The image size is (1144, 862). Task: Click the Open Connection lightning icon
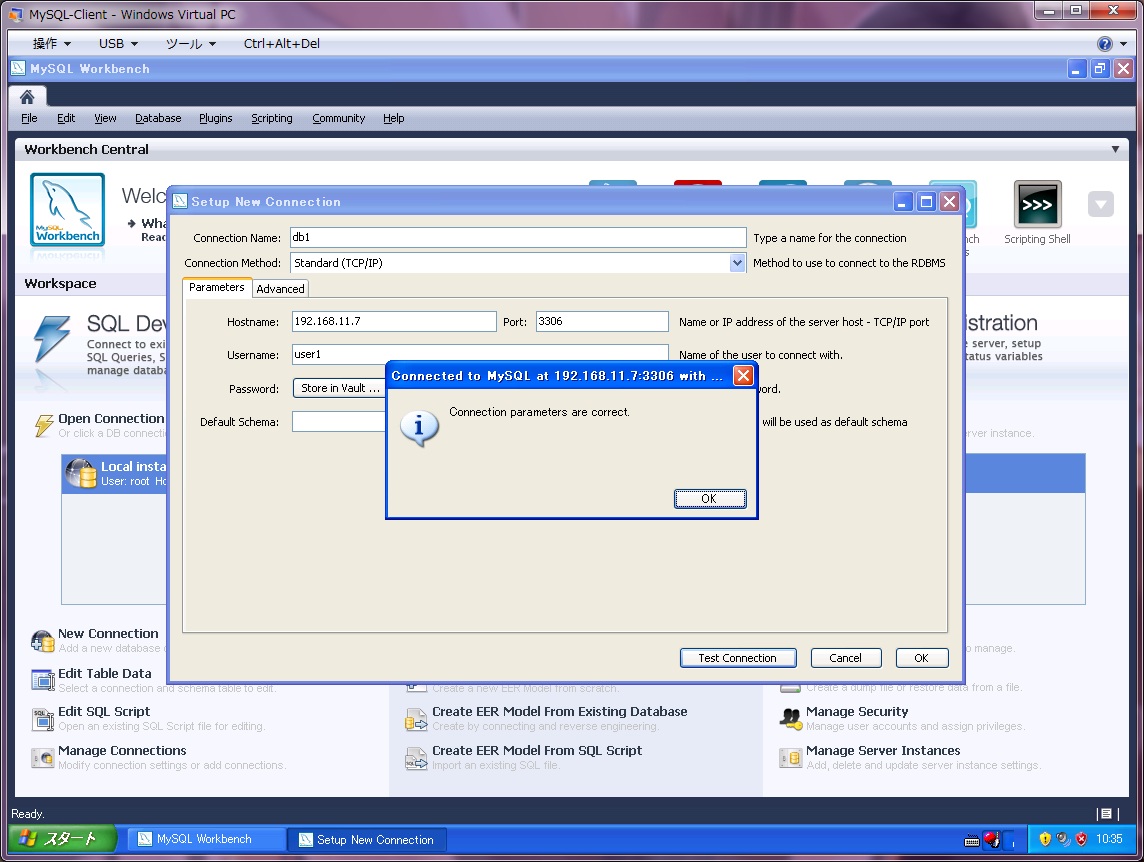pos(45,426)
